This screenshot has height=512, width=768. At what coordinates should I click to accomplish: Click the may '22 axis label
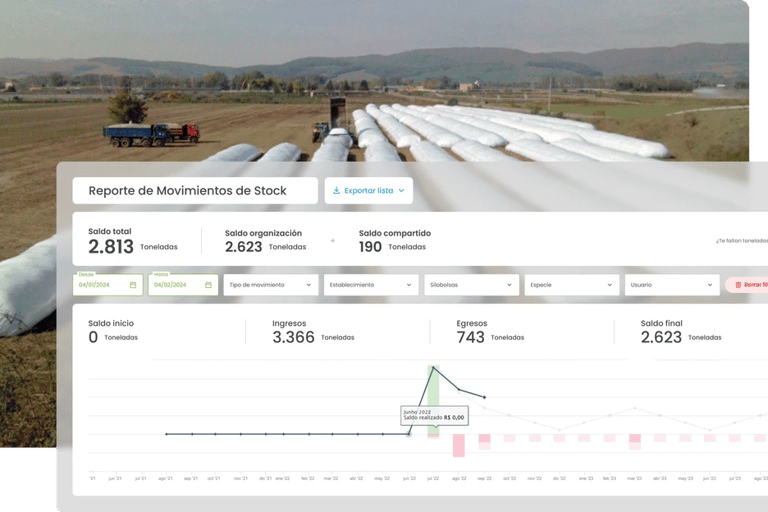tap(382, 478)
